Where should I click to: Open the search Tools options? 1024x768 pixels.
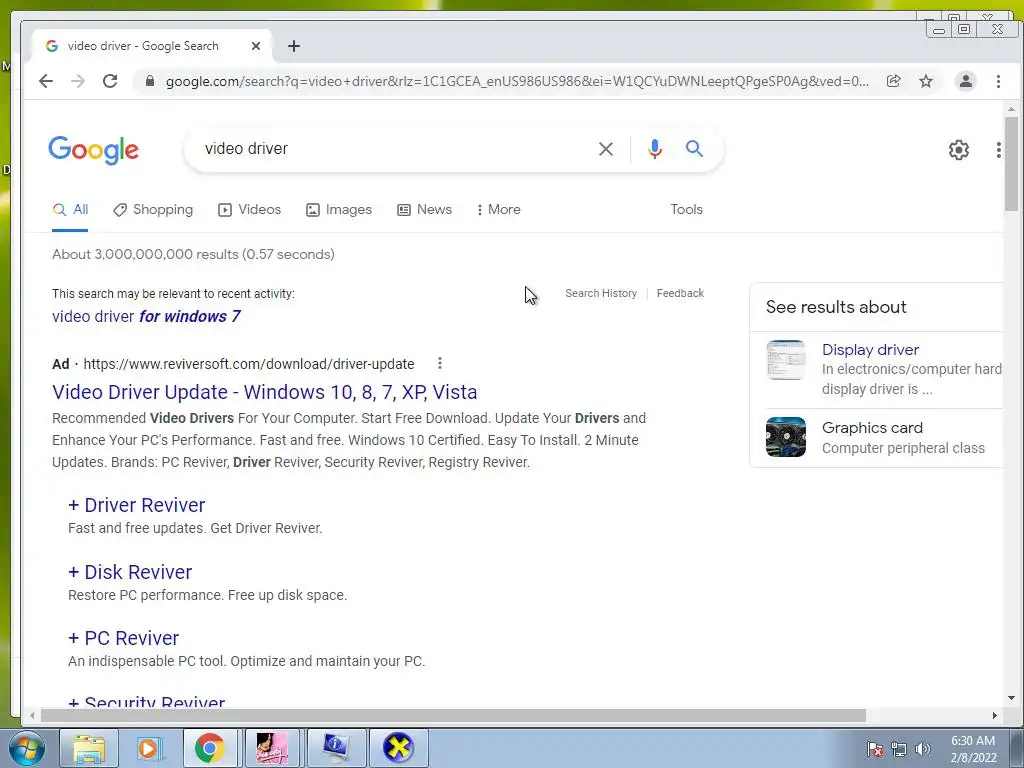pos(686,210)
